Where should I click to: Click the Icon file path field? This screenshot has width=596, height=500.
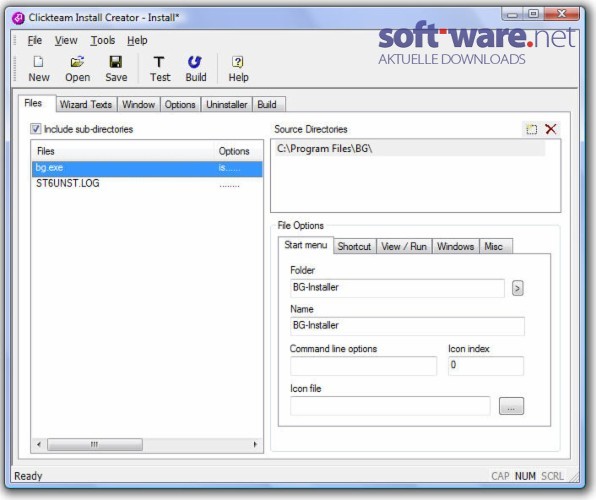(x=390, y=406)
